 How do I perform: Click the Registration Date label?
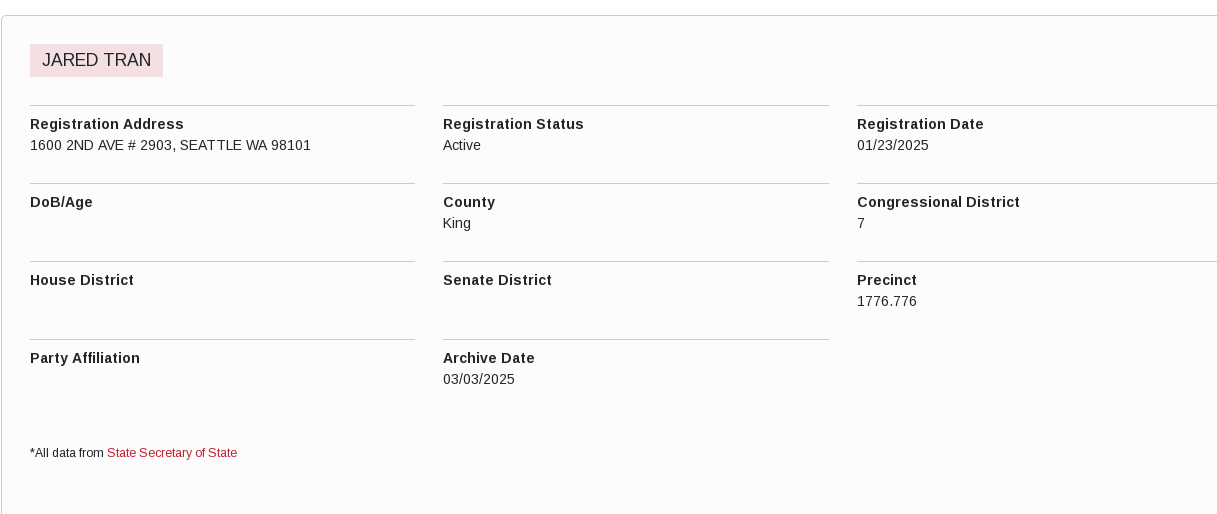tap(920, 124)
